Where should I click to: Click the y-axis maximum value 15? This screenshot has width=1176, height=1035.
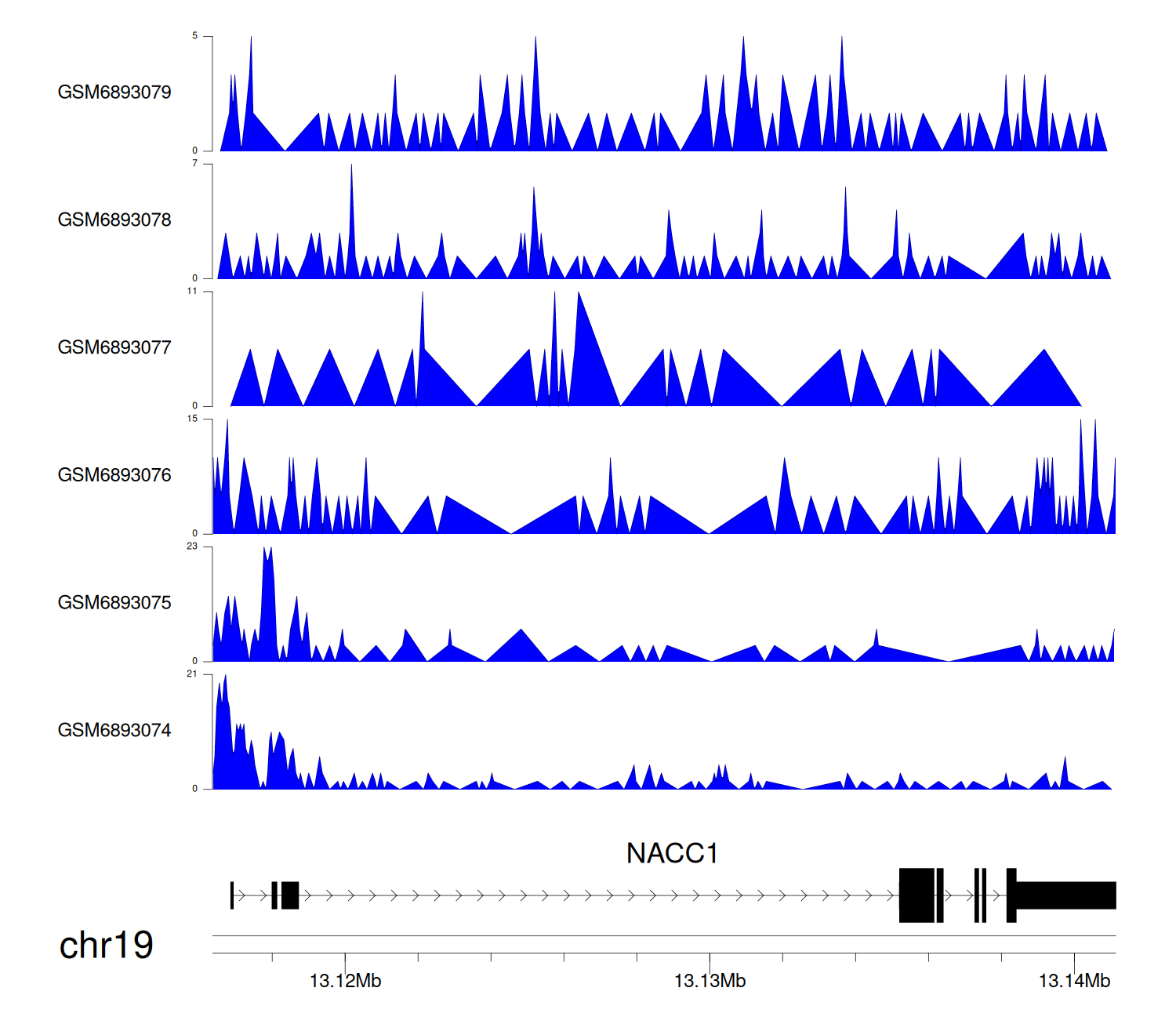pos(192,419)
